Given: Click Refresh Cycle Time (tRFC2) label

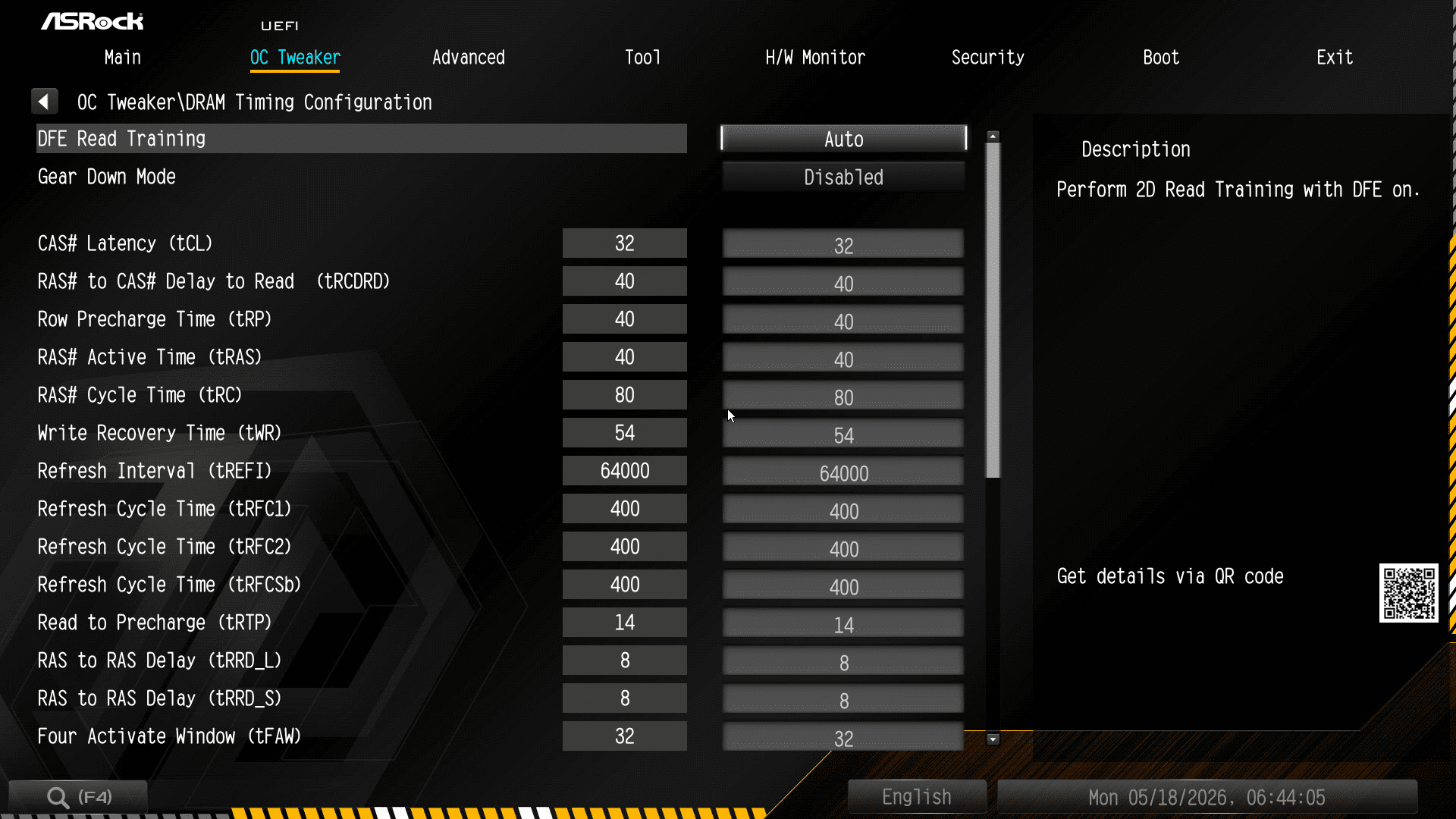Looking at the screenshot, I should coord(165,547).
